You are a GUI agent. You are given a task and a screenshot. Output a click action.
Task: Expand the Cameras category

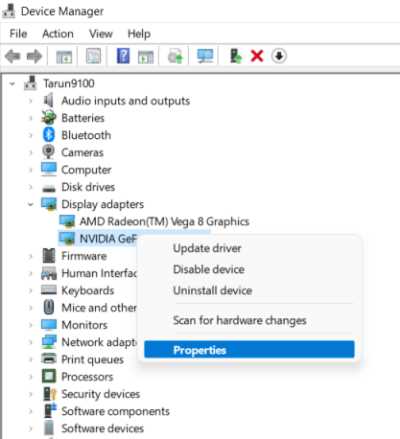[x=31, y=153]
